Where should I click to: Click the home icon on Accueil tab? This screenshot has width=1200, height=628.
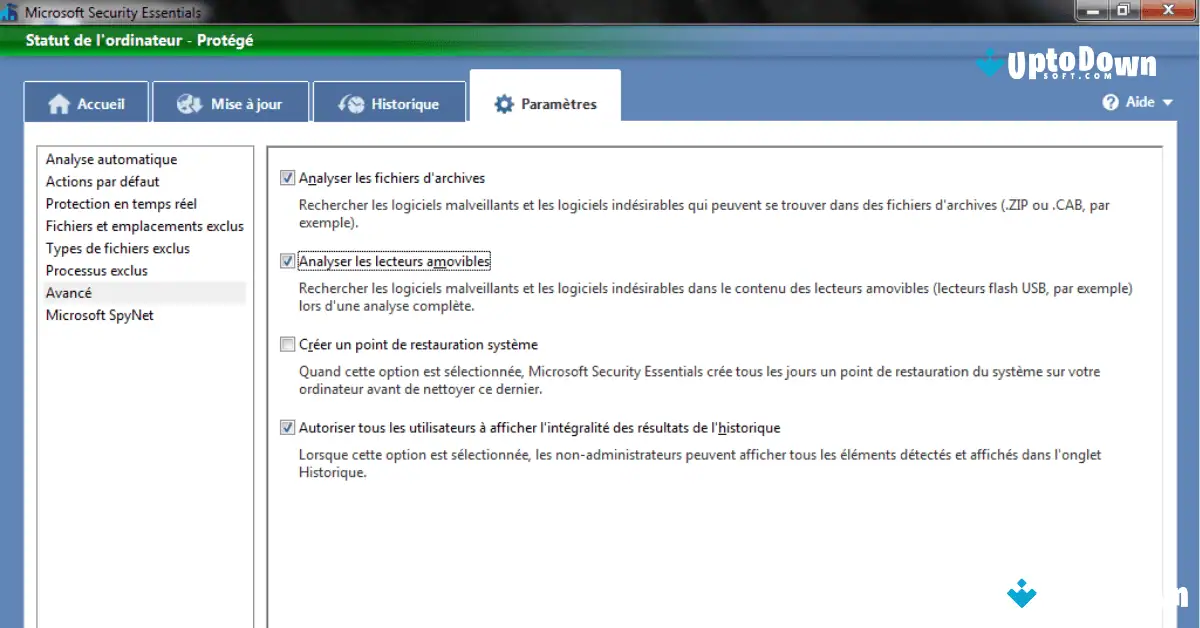point(60,102)
